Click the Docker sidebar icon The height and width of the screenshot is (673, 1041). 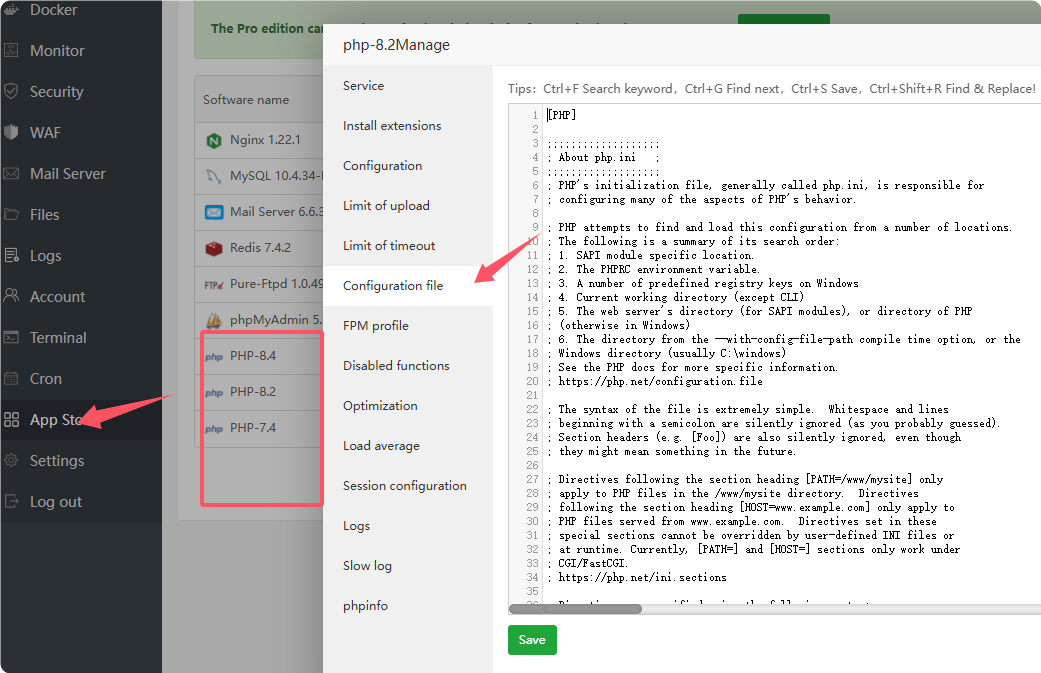(11, 9)
